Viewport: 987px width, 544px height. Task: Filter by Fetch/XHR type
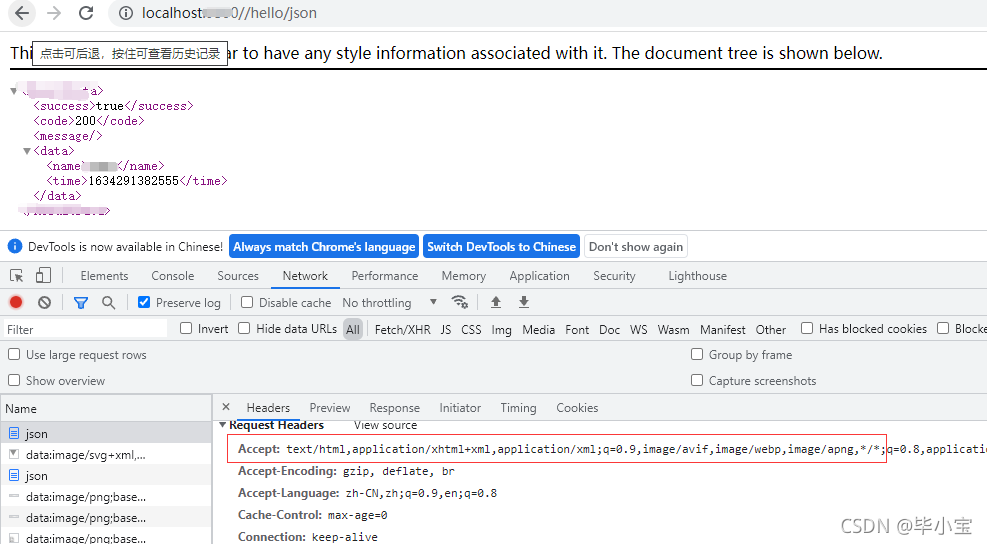pos(403,329)
